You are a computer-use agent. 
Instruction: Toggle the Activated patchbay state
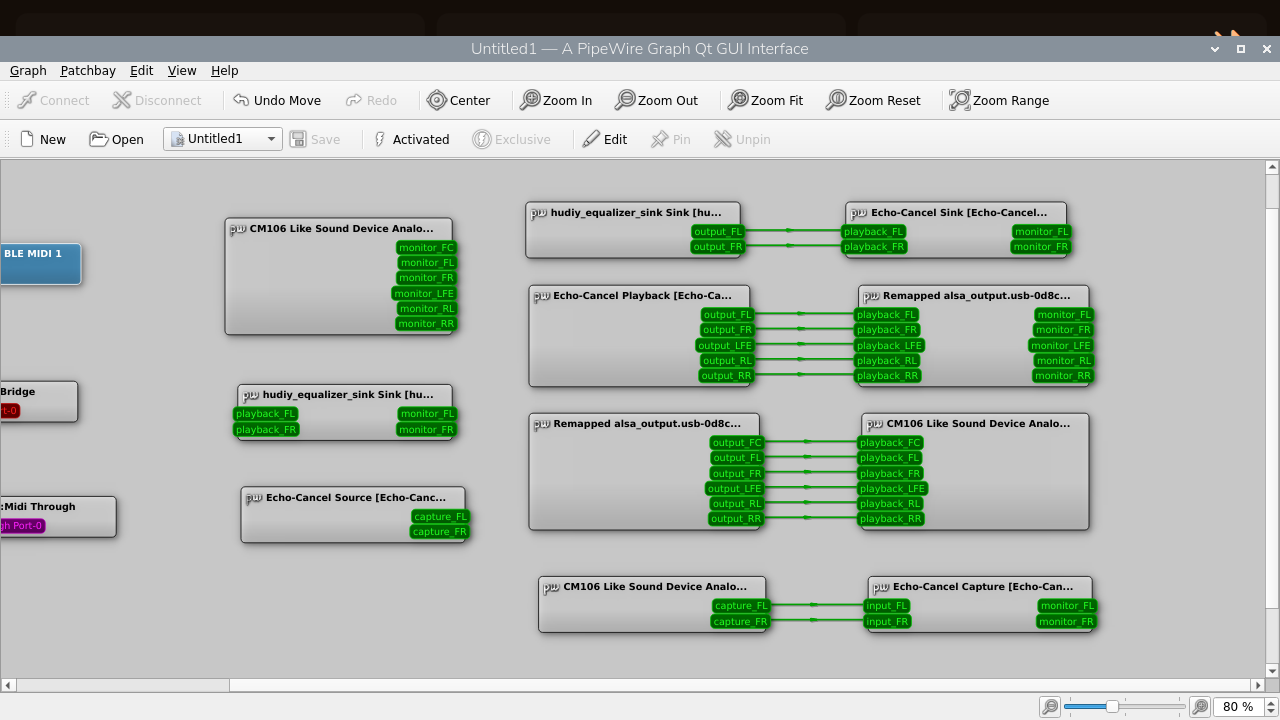tap(410, 139)
